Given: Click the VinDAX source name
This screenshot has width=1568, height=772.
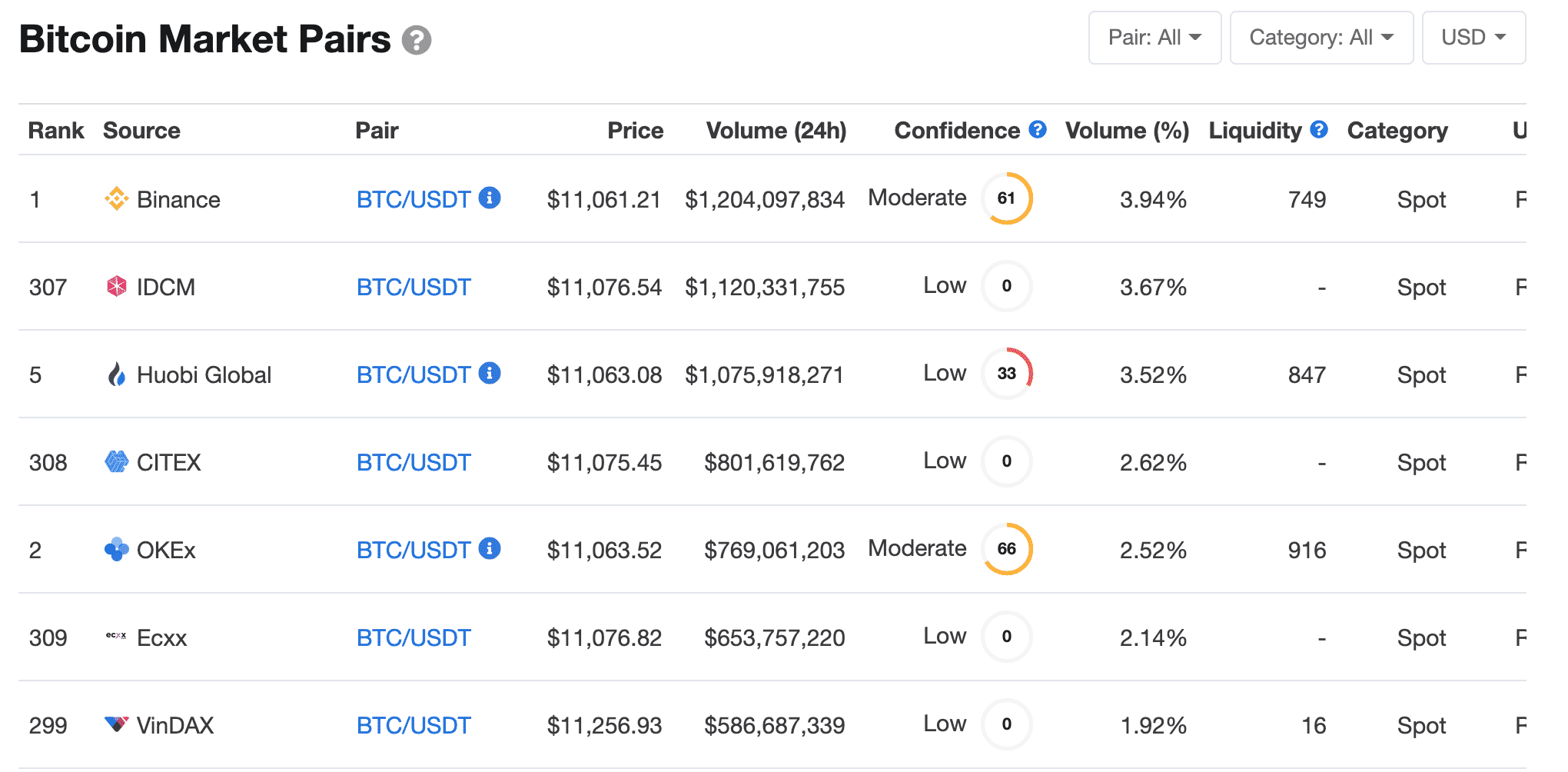Looking at the screenshot, I should [175, 726].
